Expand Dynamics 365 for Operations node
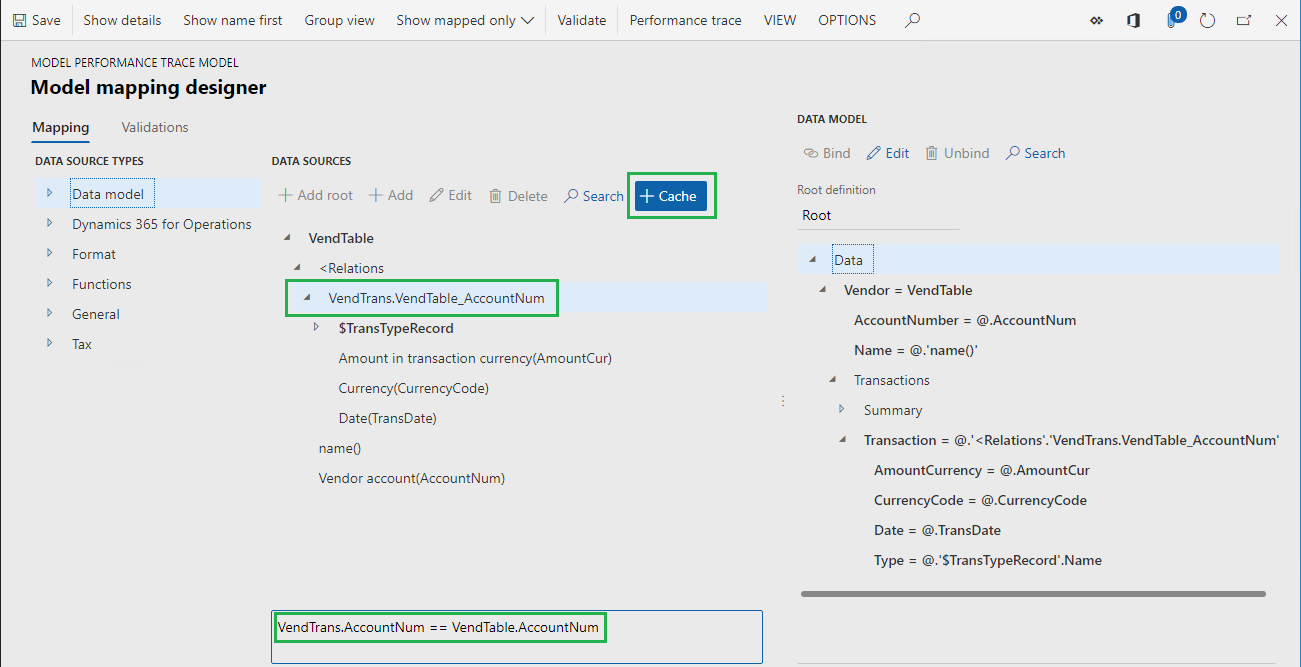Viewport: 1301px width, 667px height. [x=50, y=223]
